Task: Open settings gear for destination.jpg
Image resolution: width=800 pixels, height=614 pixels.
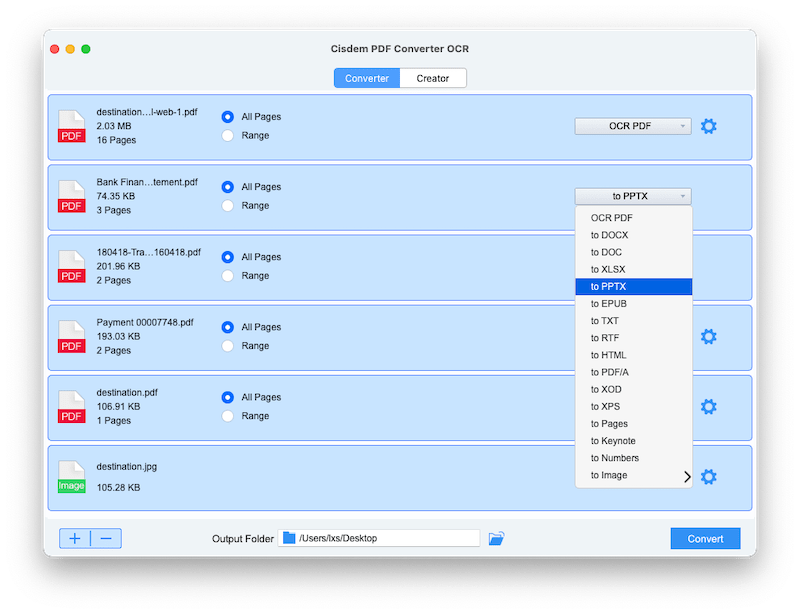Action: coord(708,477)
